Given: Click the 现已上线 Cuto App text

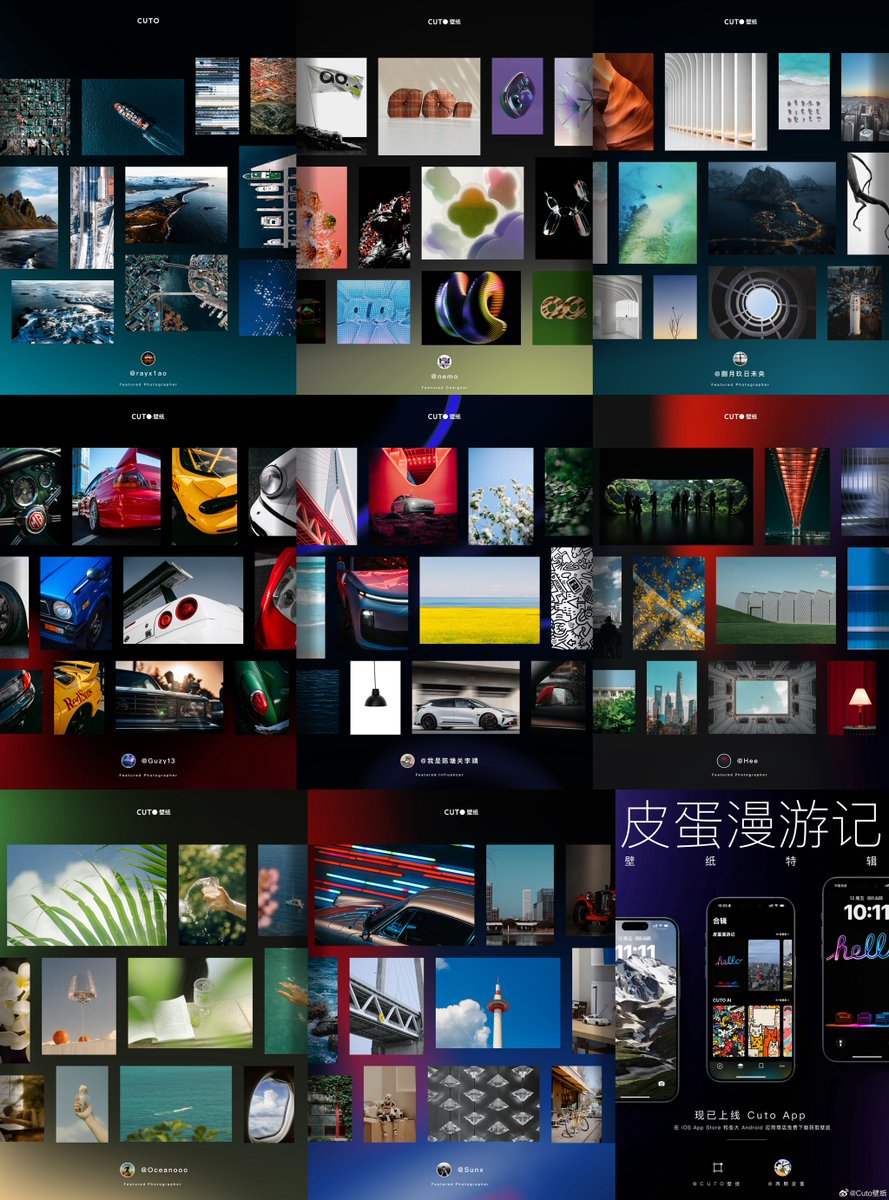Looking at the screenshot, I should pos(750,1115).
